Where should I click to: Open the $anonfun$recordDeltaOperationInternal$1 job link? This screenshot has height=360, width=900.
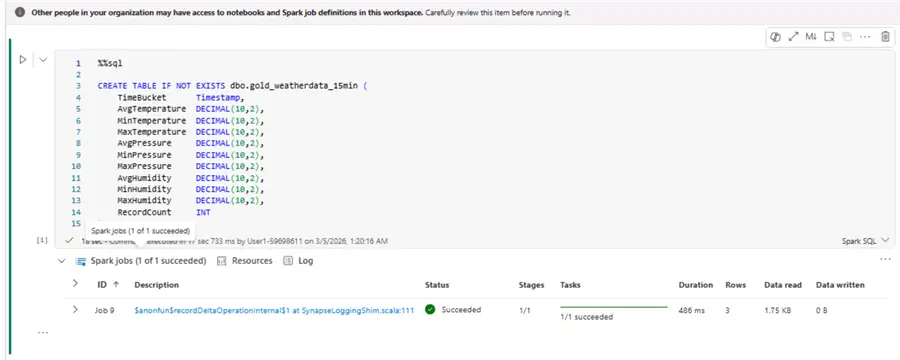(274, 310)
